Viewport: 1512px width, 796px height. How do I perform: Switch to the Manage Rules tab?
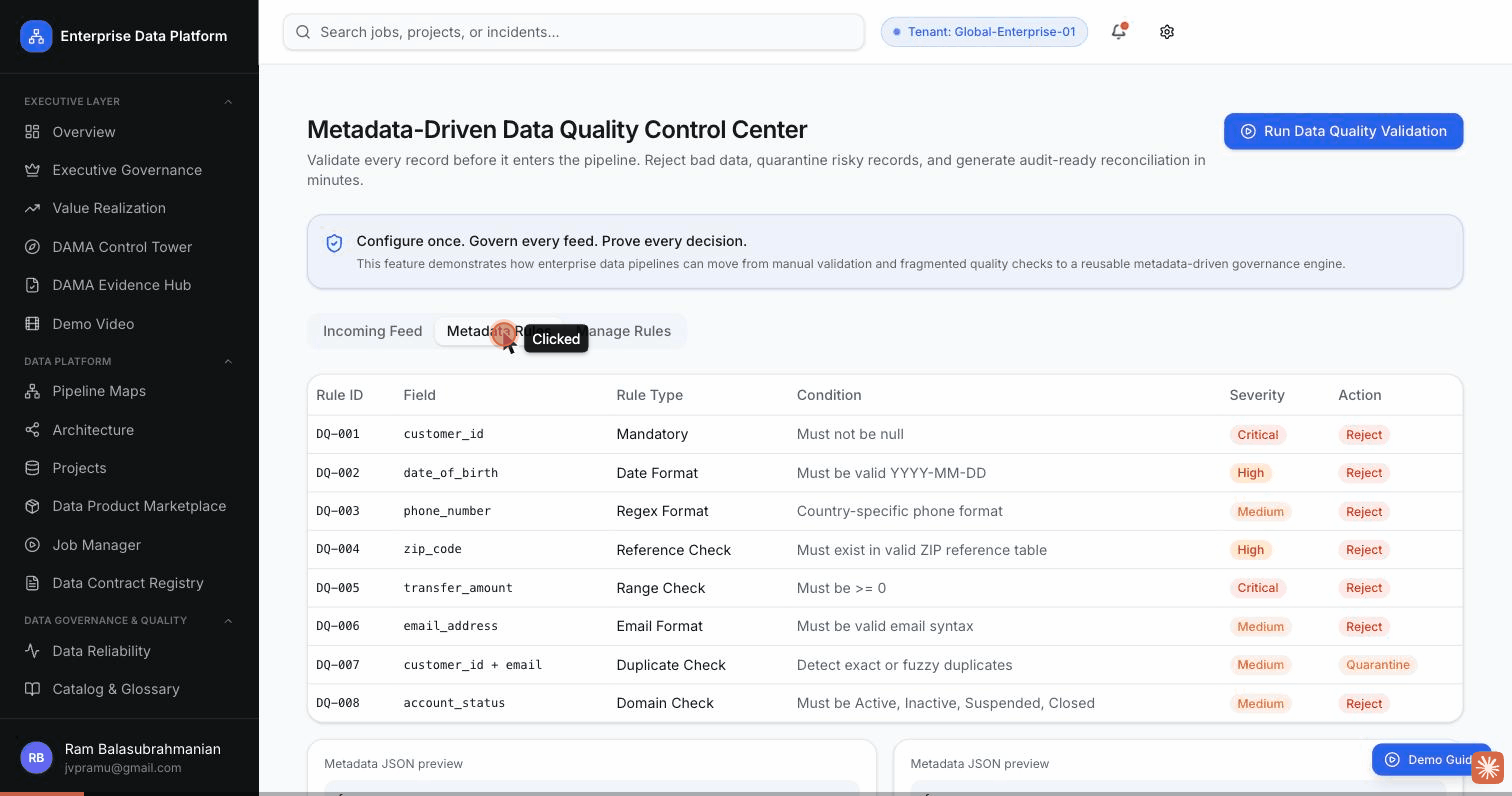point(624,331)
